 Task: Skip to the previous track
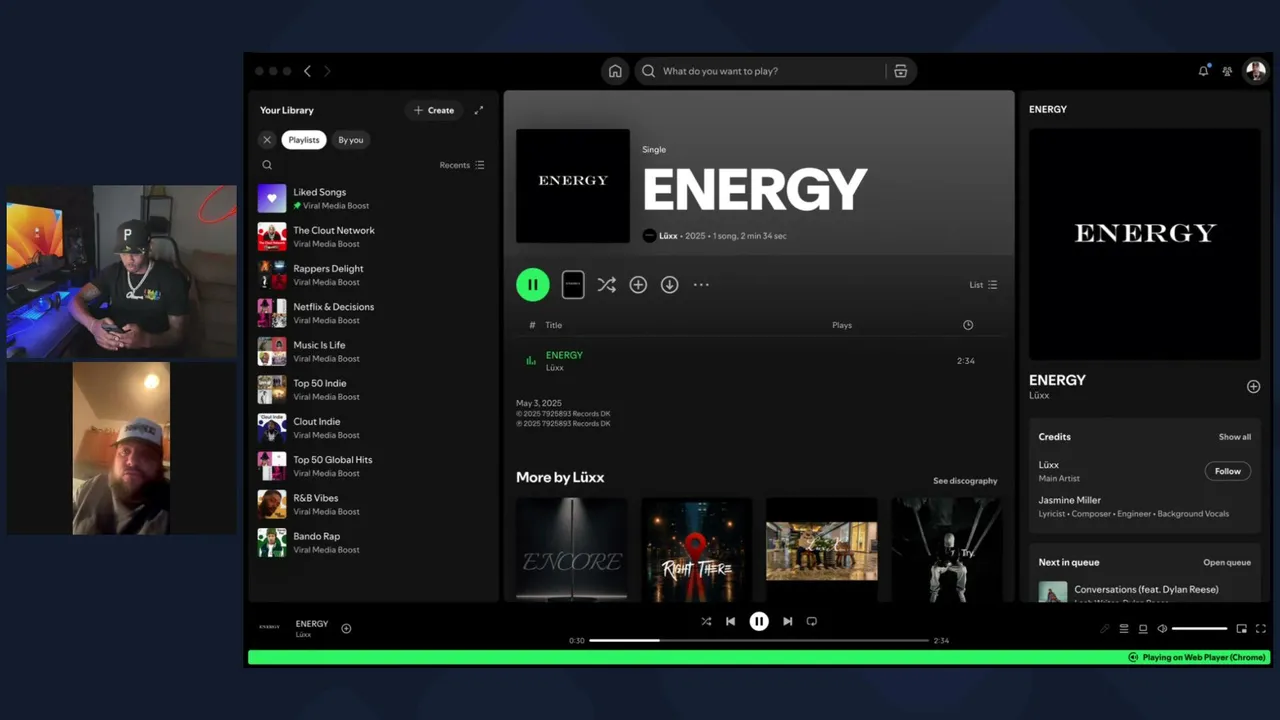(x=730, y=621)
